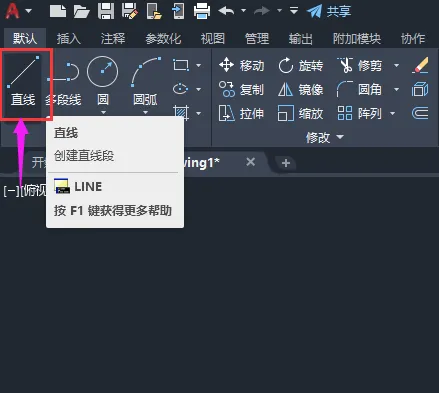Expand the 修剪 trim dropdown arrow
Image resolution: width=439 pixels, height=393 pixels.
click(396, 65)
